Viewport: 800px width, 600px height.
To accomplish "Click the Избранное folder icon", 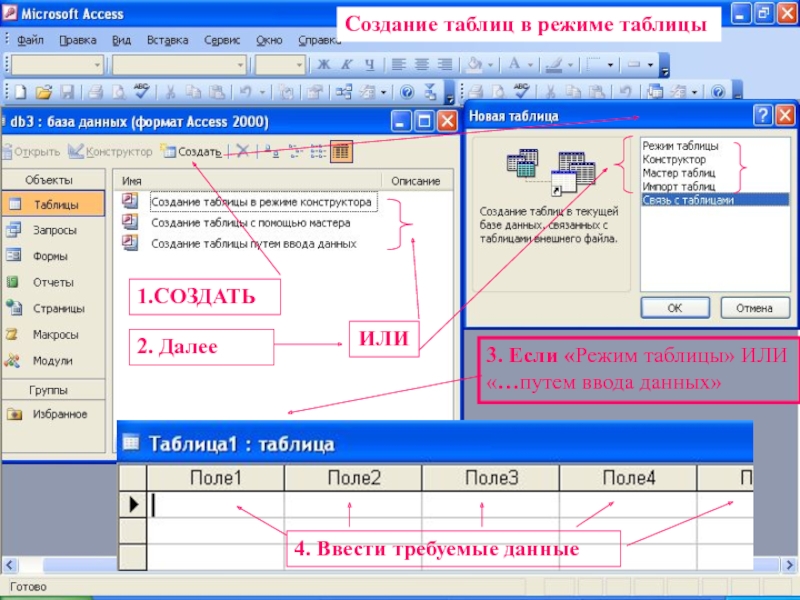I will (14, 414).
